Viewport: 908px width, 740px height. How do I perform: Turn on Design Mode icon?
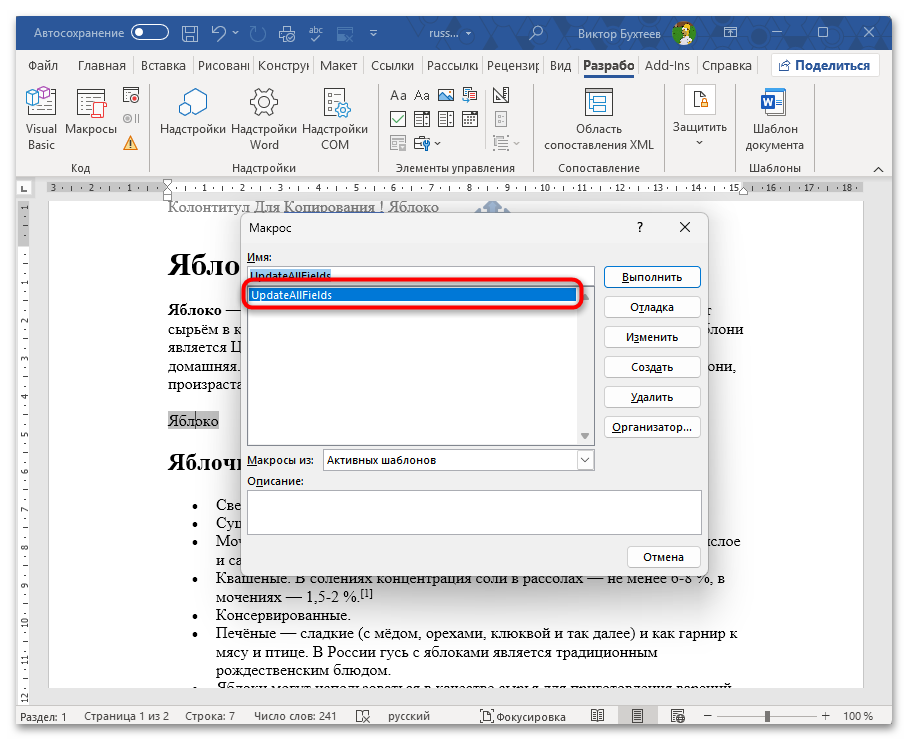pyautogui.click(x=501, y=95)
